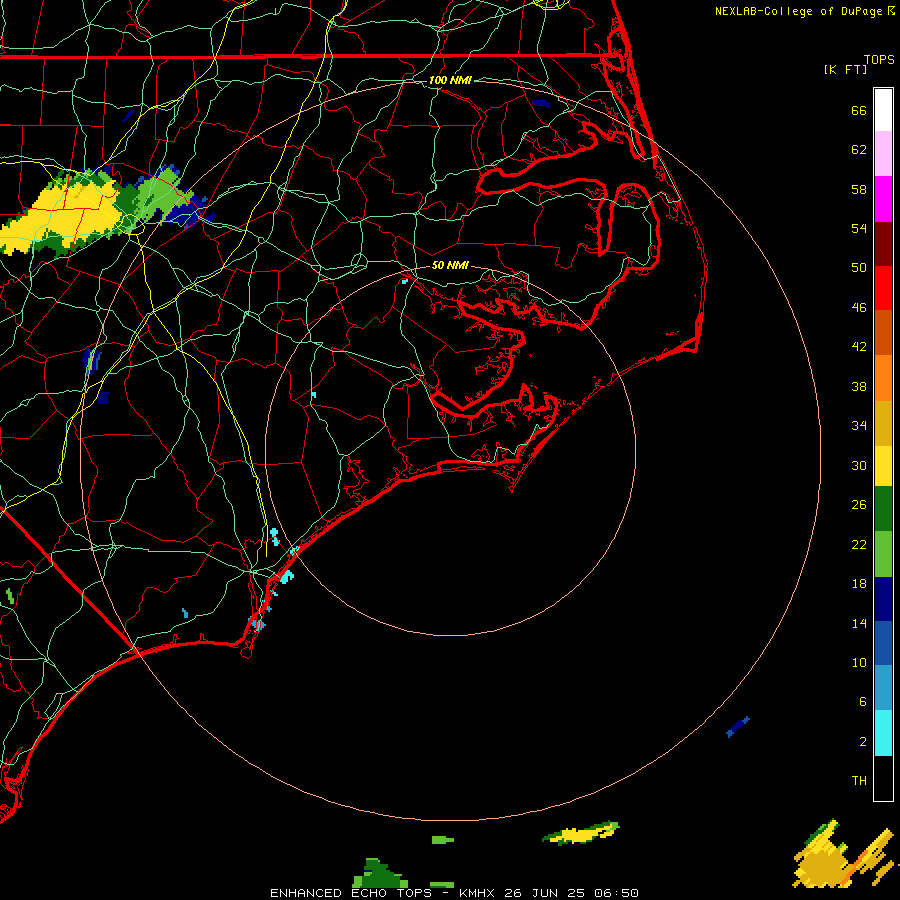
Task: Pick the dark green legend swatch
Action: click(883, 509)
